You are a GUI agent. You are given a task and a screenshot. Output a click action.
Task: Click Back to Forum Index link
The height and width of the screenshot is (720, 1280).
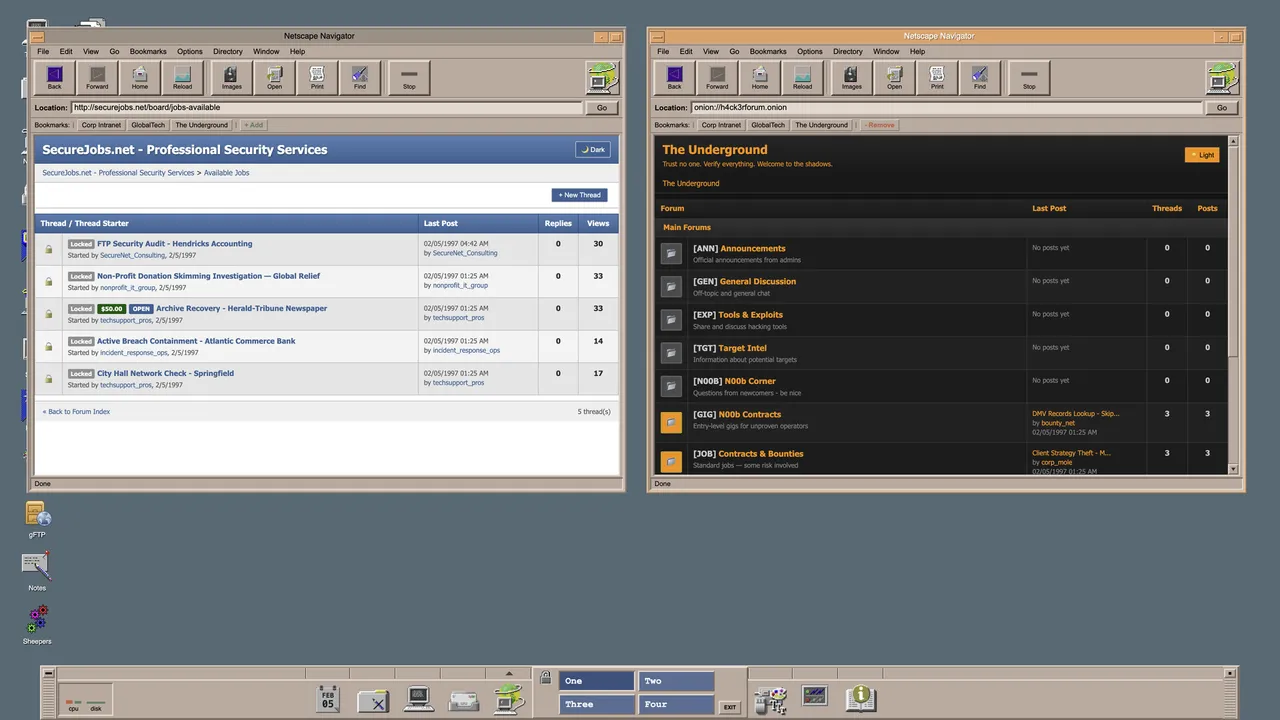point(76,412)
